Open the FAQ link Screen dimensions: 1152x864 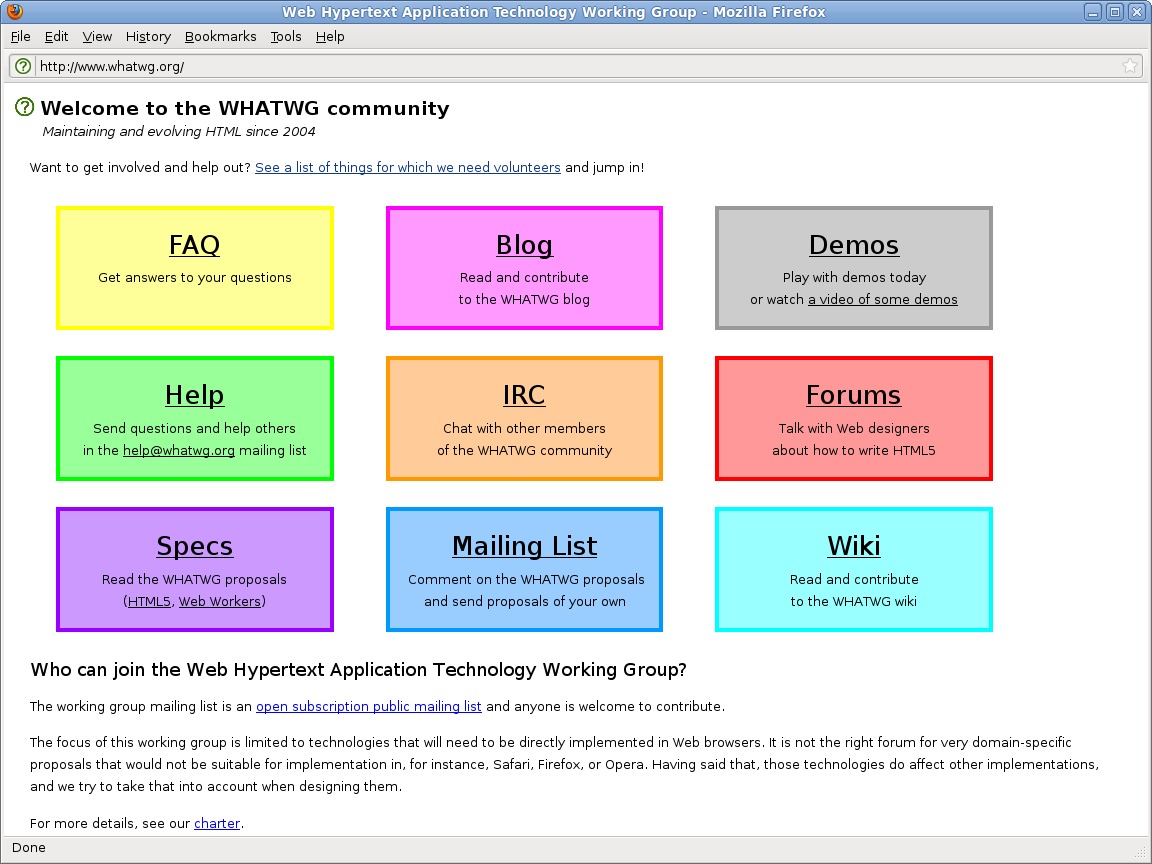coord(194,245)
